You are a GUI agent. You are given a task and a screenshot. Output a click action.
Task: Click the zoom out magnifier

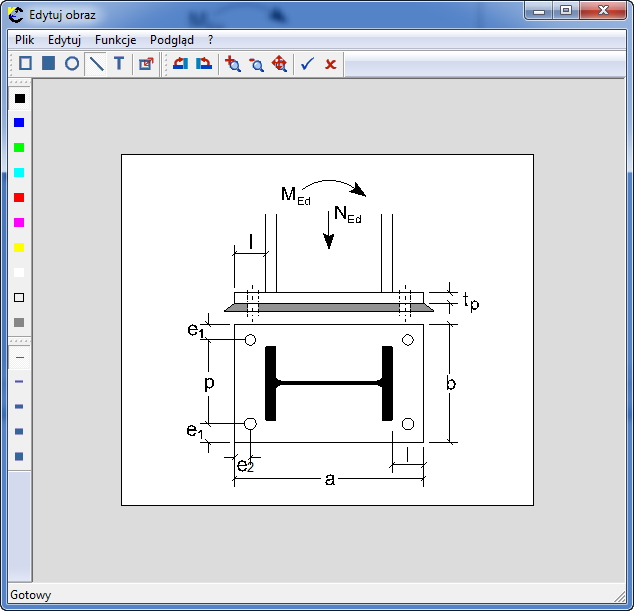pos(256,63)
